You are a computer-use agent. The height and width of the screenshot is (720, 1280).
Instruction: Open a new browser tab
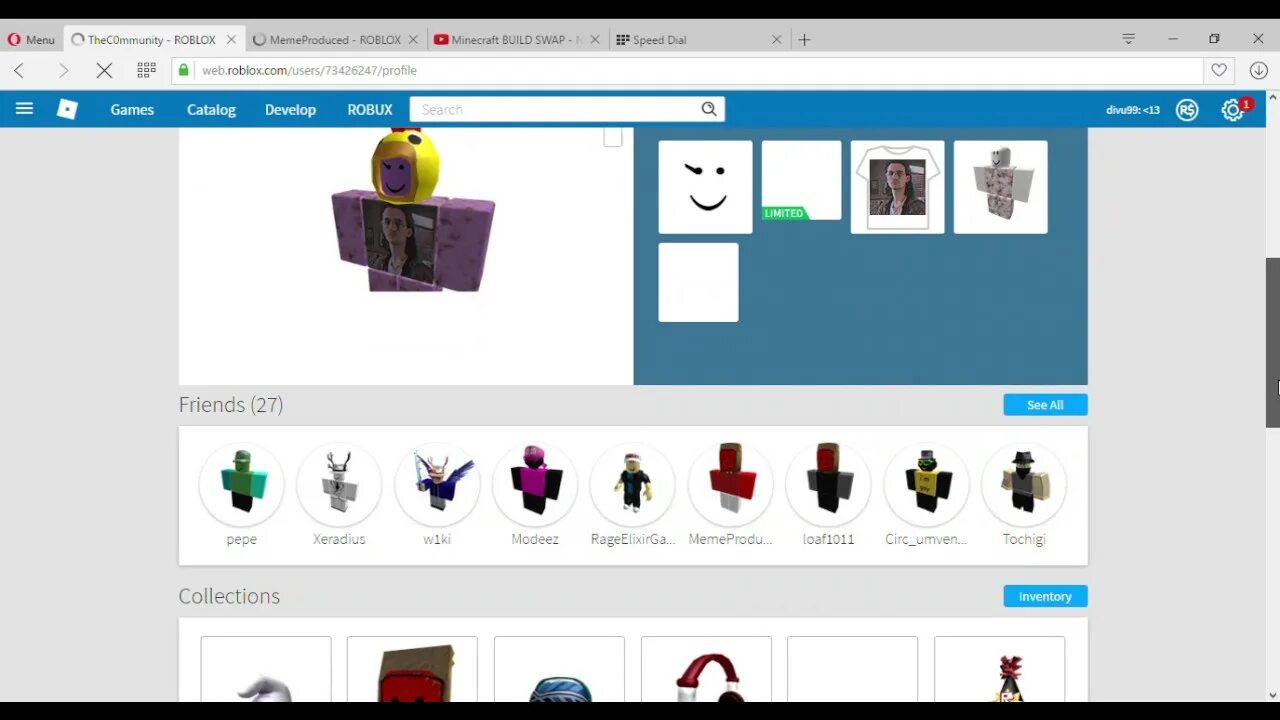coord(804,40)
